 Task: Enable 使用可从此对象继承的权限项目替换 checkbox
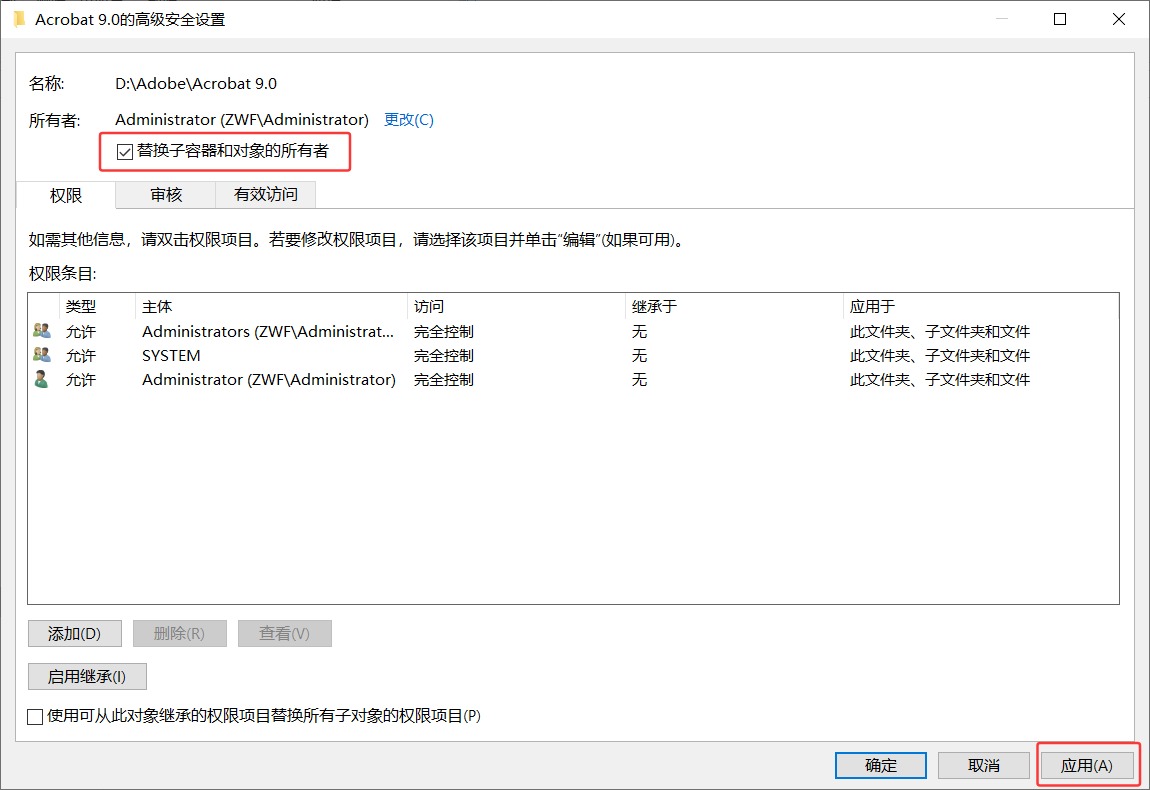[x=35, y=716]
